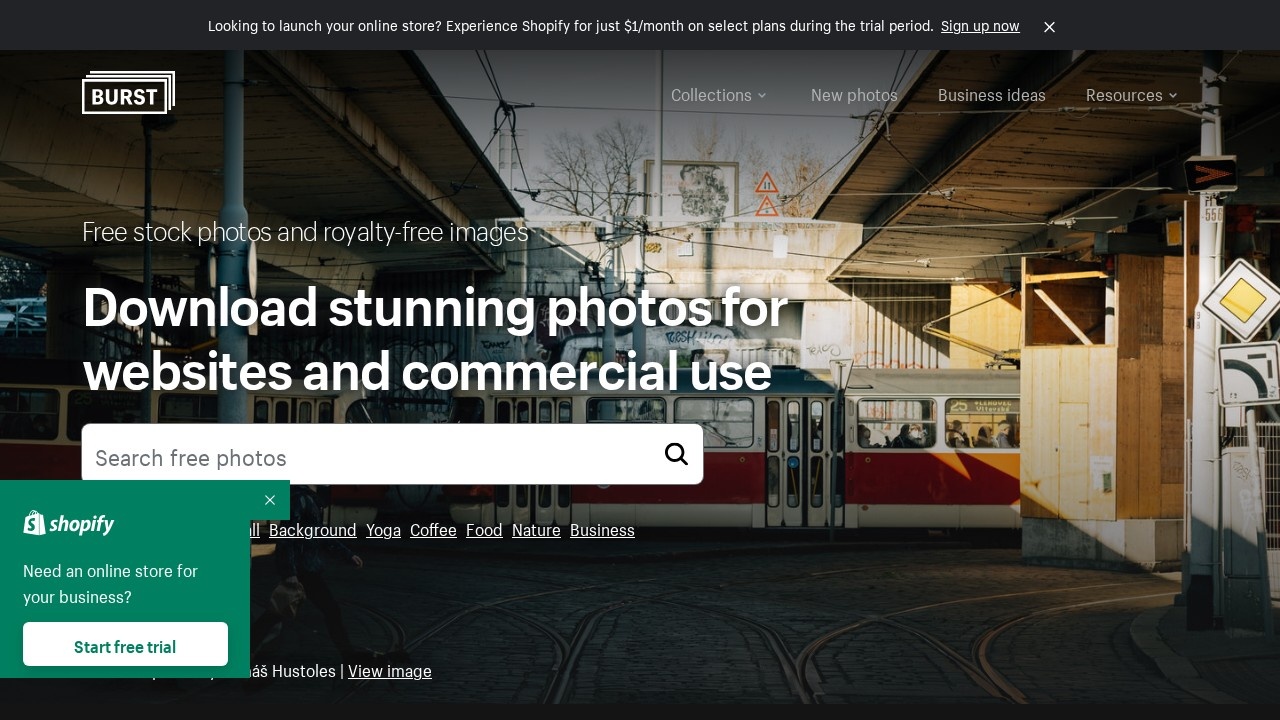Select the Background tag link
The height and width of the screenshot is (720, 1280).
tap(312, 530)
